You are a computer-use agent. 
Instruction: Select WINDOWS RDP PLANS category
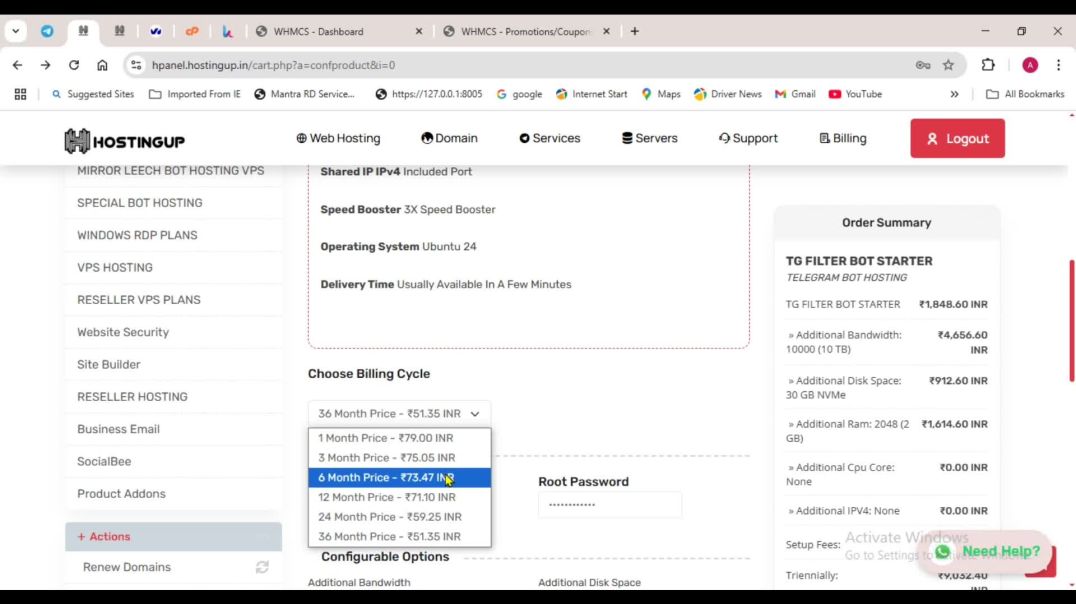pos(173,235)
